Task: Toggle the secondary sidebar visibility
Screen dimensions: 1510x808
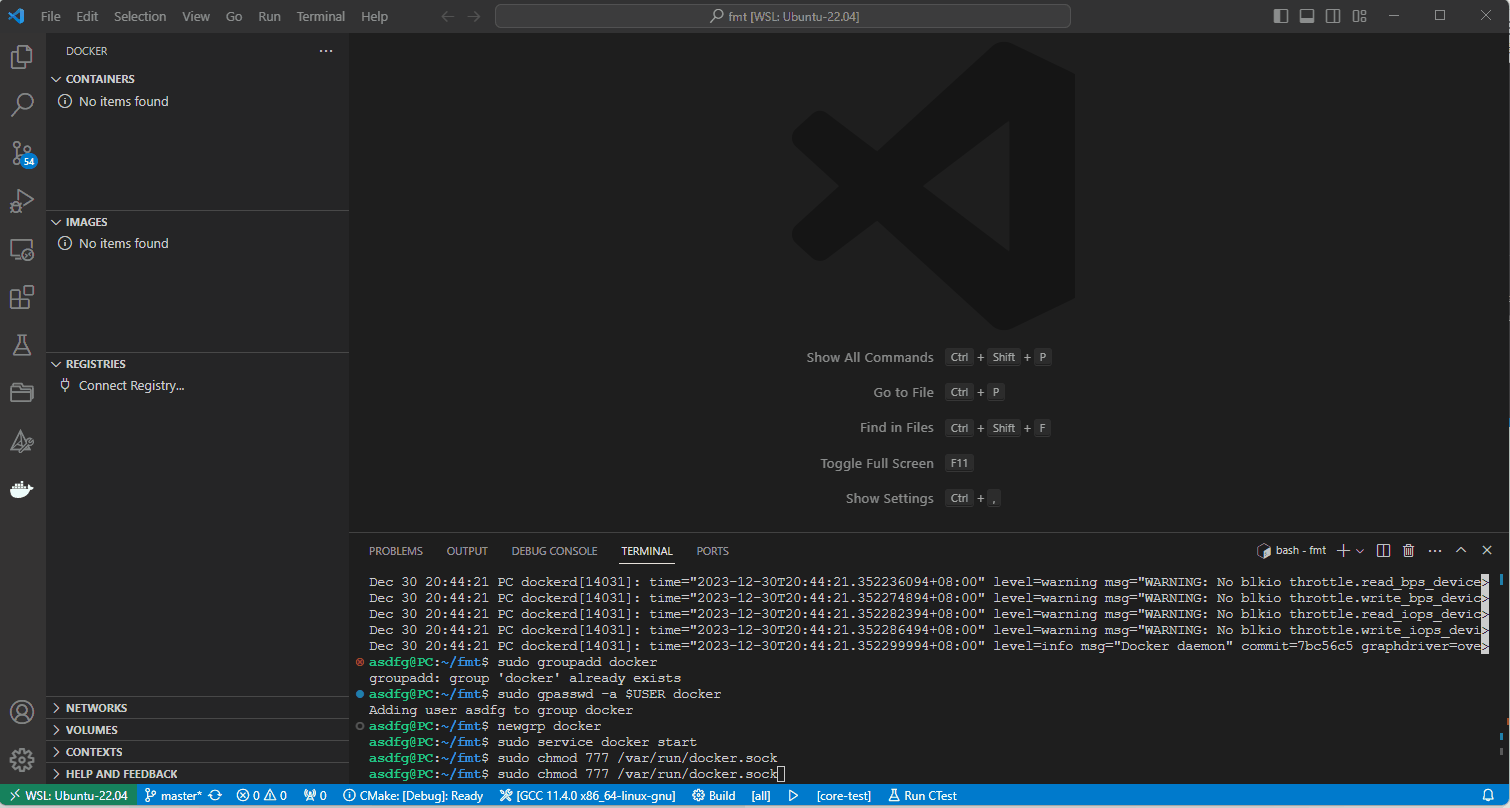Action: [1333, 15]
